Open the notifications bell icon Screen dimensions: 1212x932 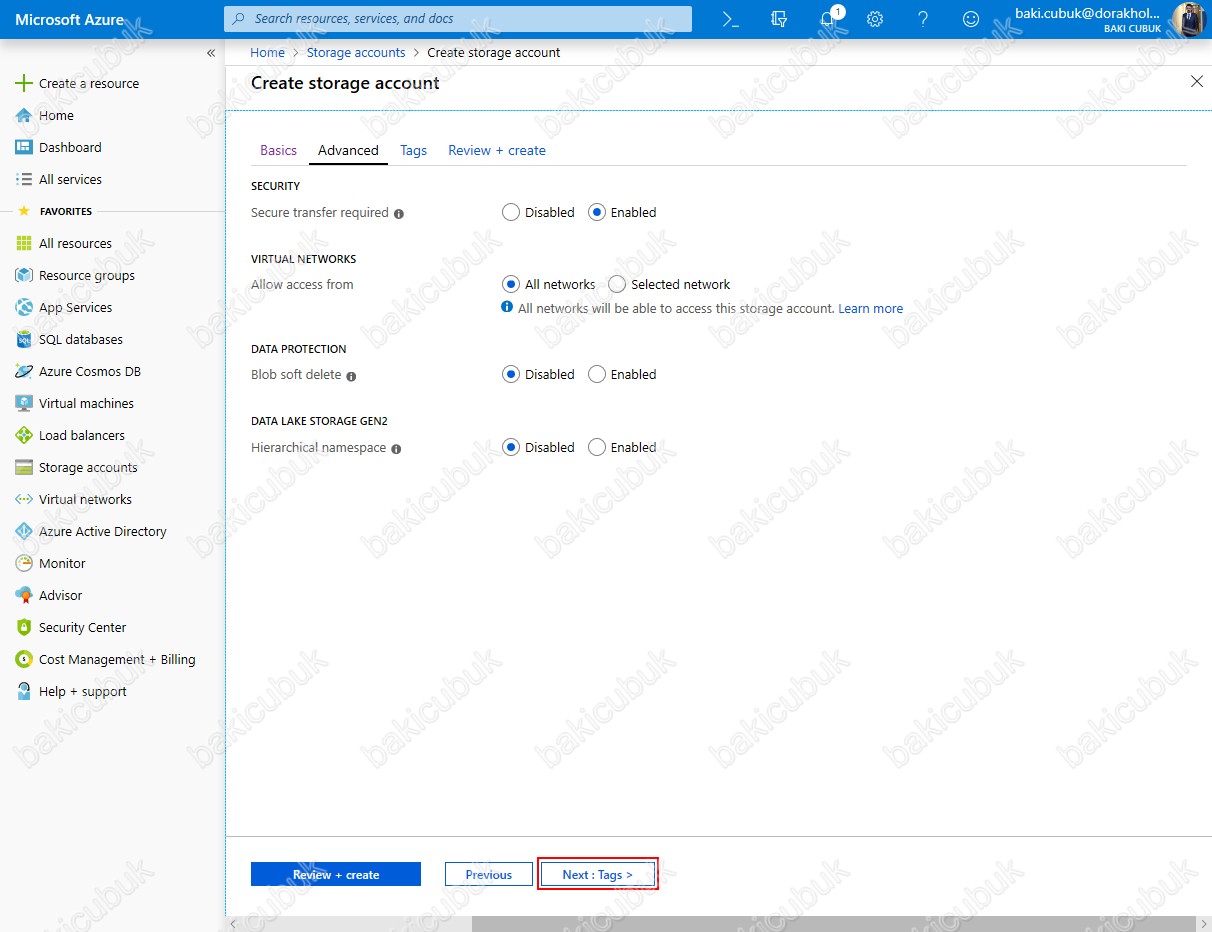pyautogui.click(x=827, y=19)
